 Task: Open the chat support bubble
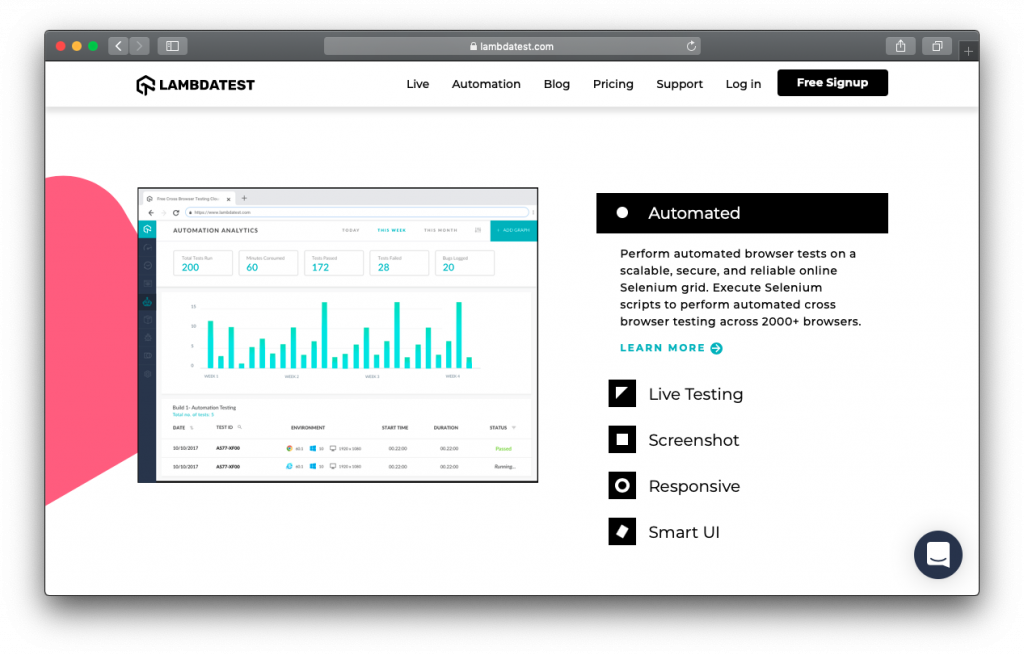click(938, 554)
